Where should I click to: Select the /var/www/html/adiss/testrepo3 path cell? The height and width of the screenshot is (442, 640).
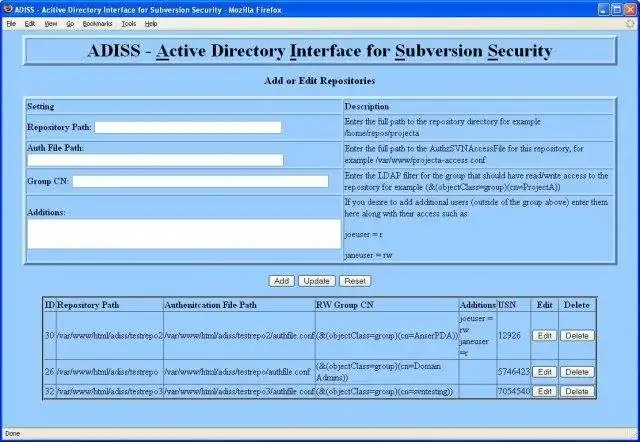coord(110,391)
